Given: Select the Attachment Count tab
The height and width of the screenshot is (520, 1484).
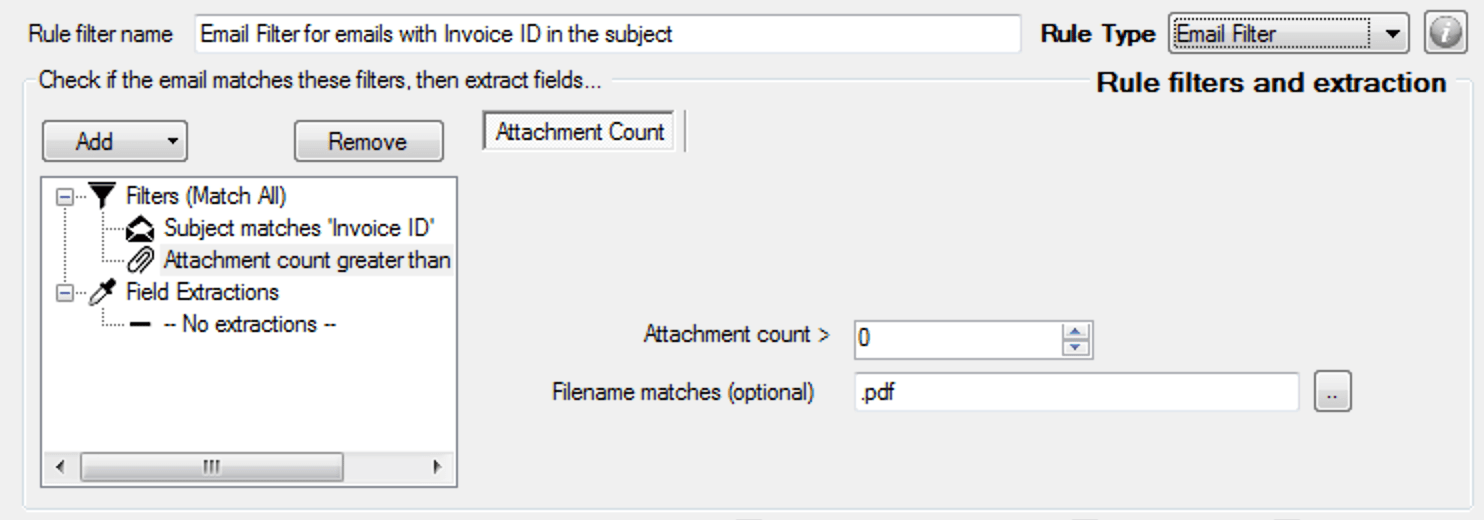Looking at the screenshot, I should pos(580,133).
